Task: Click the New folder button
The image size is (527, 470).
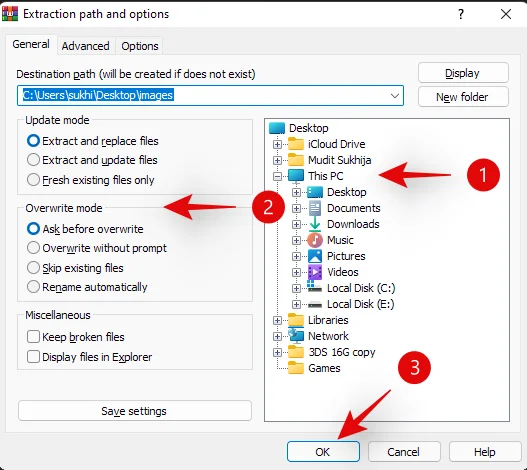Action: tap(463, 97)
